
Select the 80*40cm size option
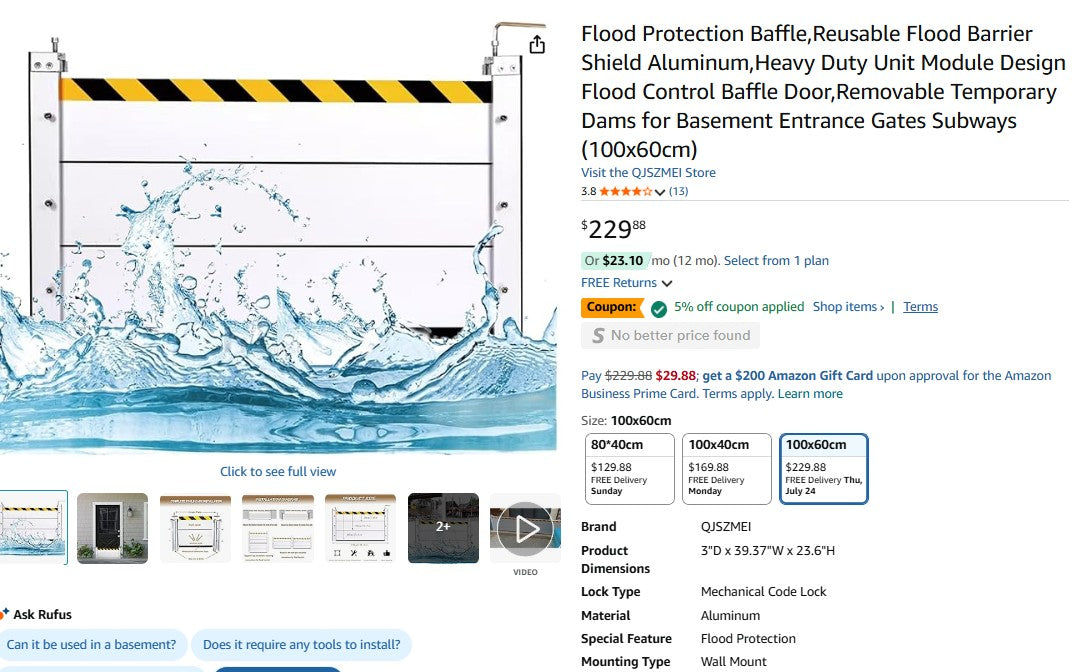628,468
